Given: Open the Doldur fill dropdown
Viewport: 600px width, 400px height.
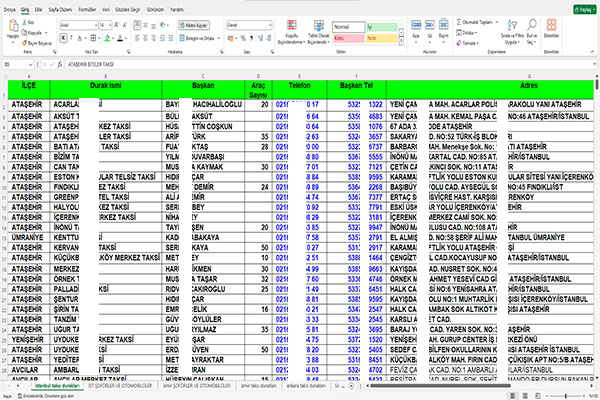Looking at the screenshot, I should 467,33.
